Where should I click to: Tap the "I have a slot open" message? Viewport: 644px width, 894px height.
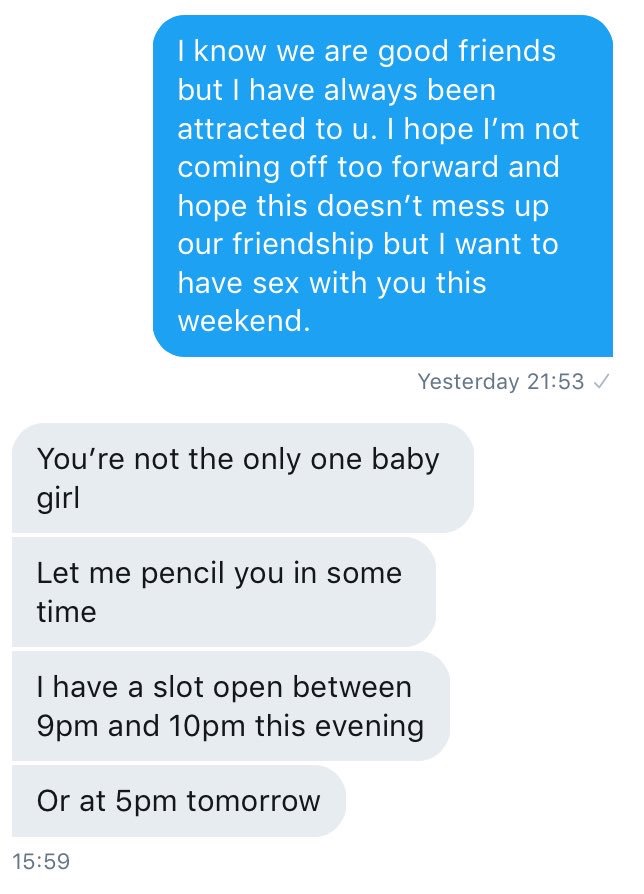230,705
